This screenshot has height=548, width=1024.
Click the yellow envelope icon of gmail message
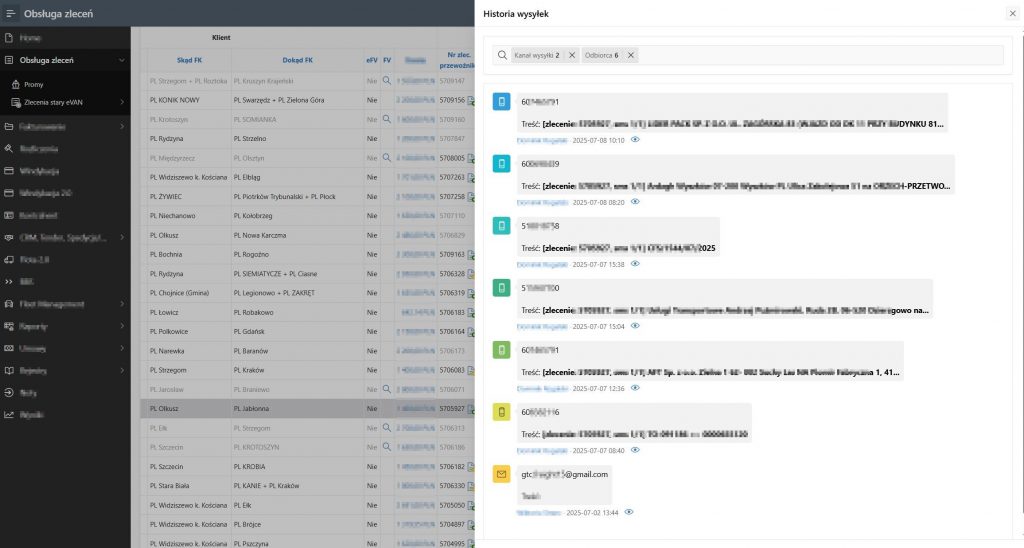pos(502,474)
